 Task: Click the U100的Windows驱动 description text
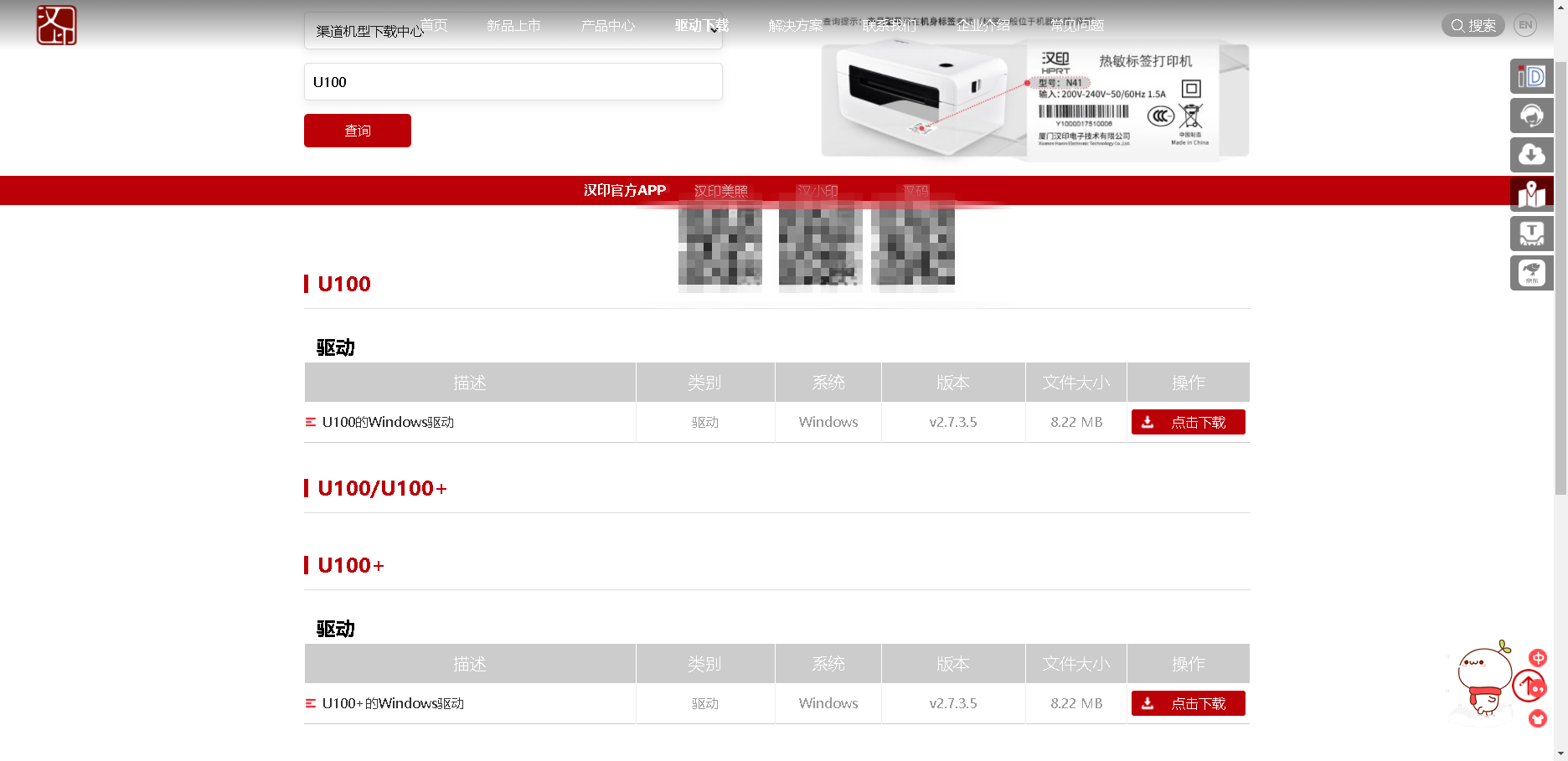(x=388, y=422)
